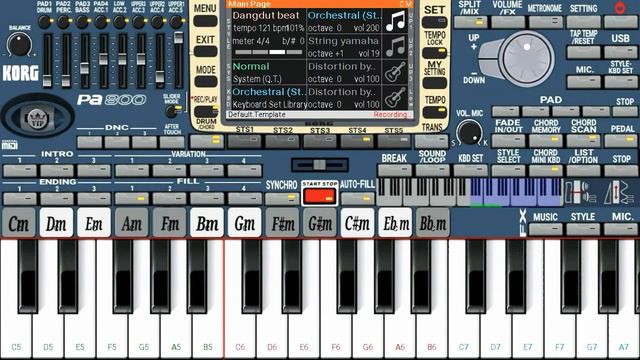Tap the guitar icon in the Normal System row
Viewport: 640px width, 360px height.
(x=396, y=71)
